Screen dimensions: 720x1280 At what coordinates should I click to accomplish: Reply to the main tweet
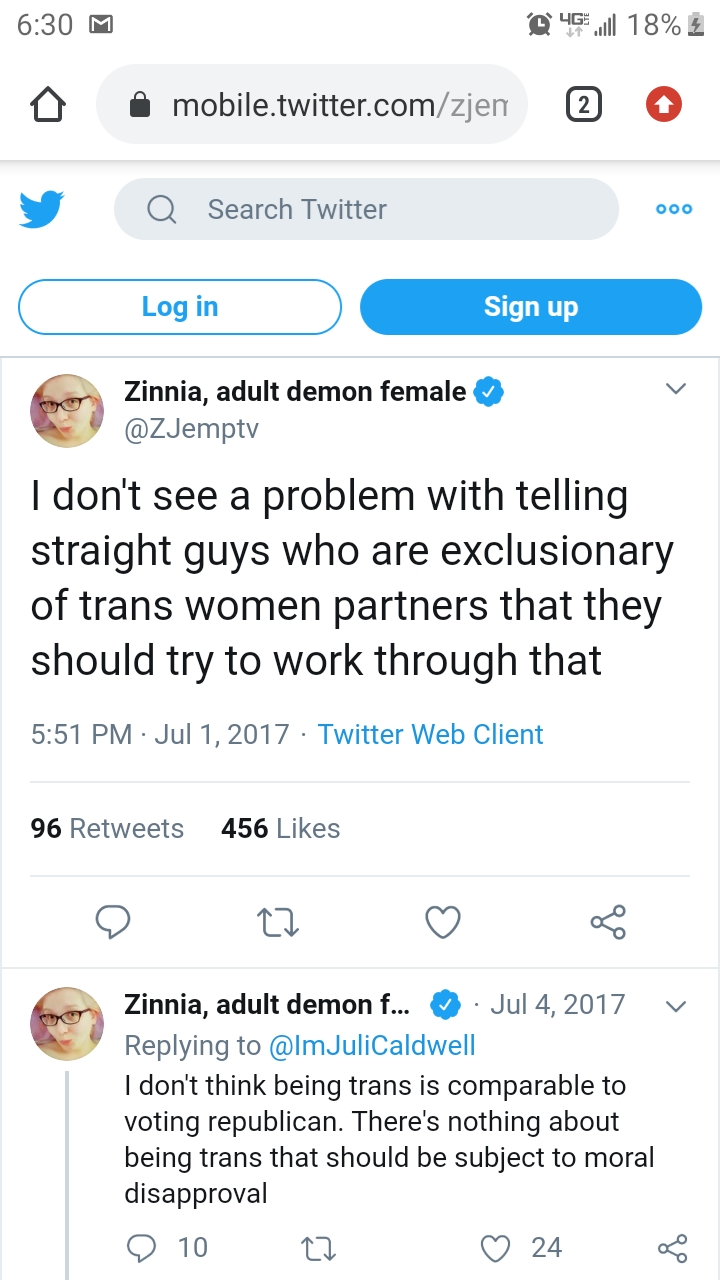tap(112, 922)
